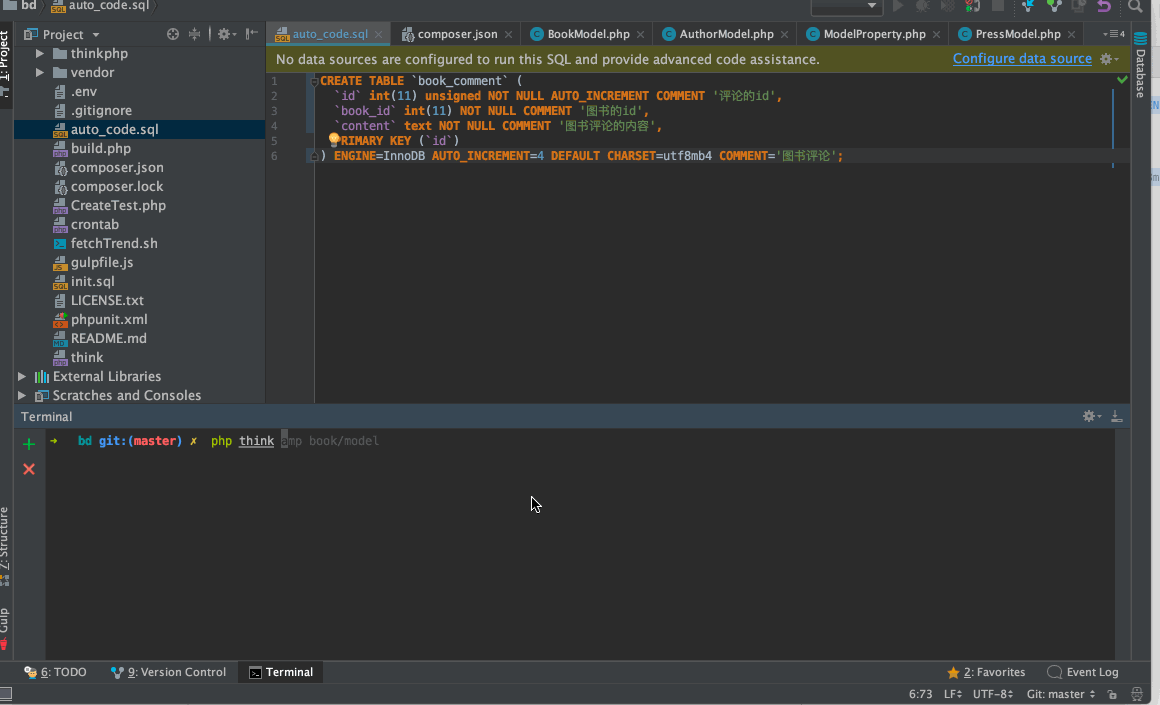Viewport: 1160px width, 705px height.
Task: Open Project panel gear settings
Action: (x=226, y=34)
